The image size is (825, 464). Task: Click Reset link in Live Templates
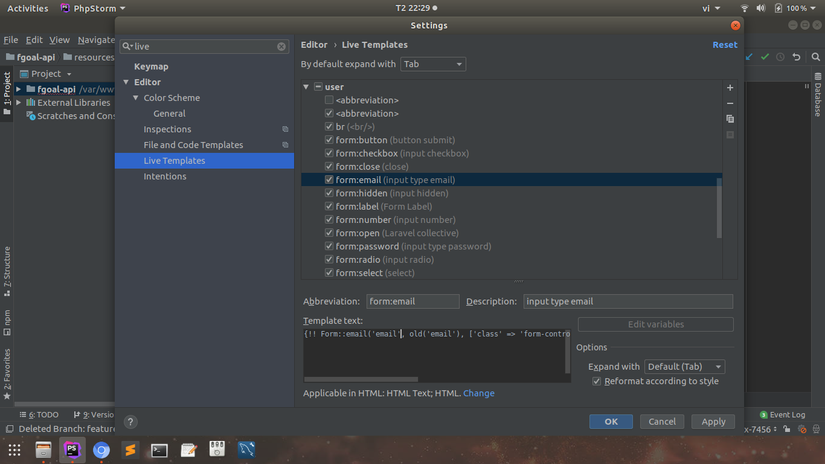click(725, 45)
